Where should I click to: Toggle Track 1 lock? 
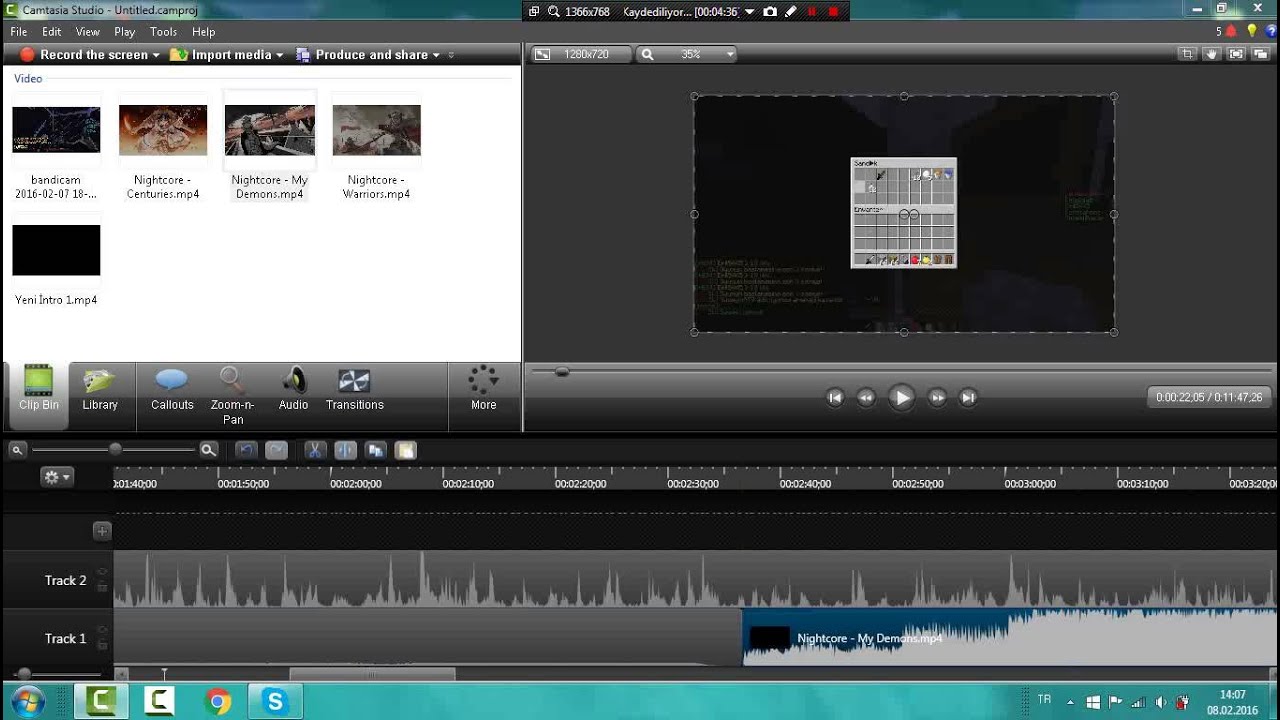102,645
